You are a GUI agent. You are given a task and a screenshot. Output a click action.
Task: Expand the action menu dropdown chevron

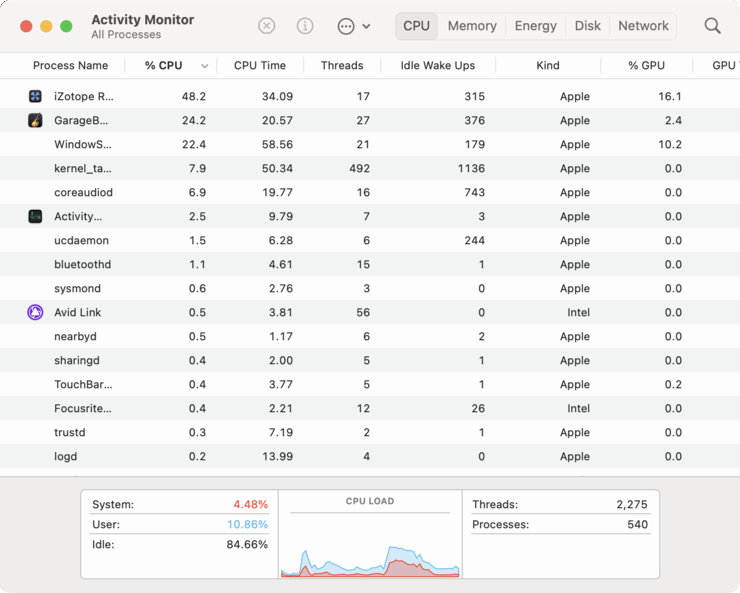(x=366, y=26)
